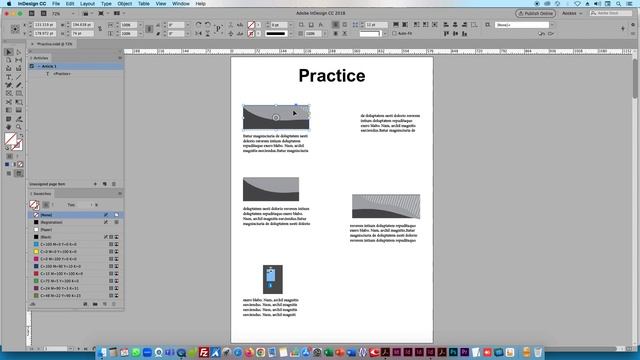Select the Type tool
Image resolution: width=640 pixels, height=360 pixels.
(x=9, y=77)
